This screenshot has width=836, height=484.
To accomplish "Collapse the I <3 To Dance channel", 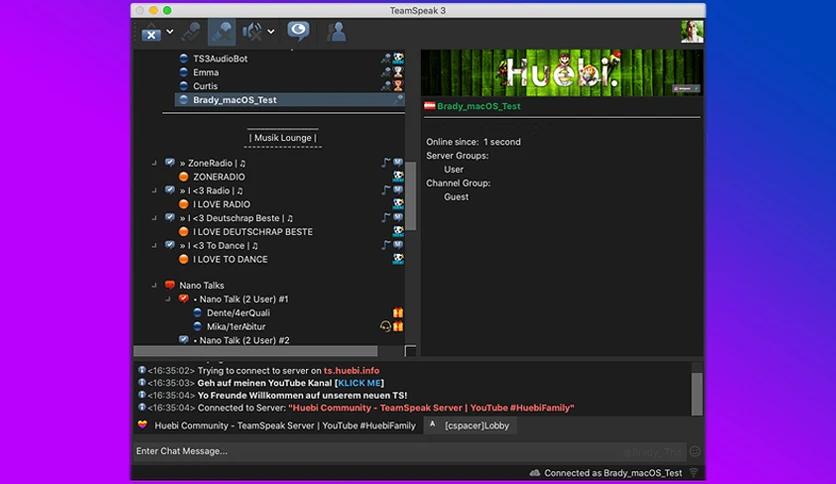I will point(154,245).
